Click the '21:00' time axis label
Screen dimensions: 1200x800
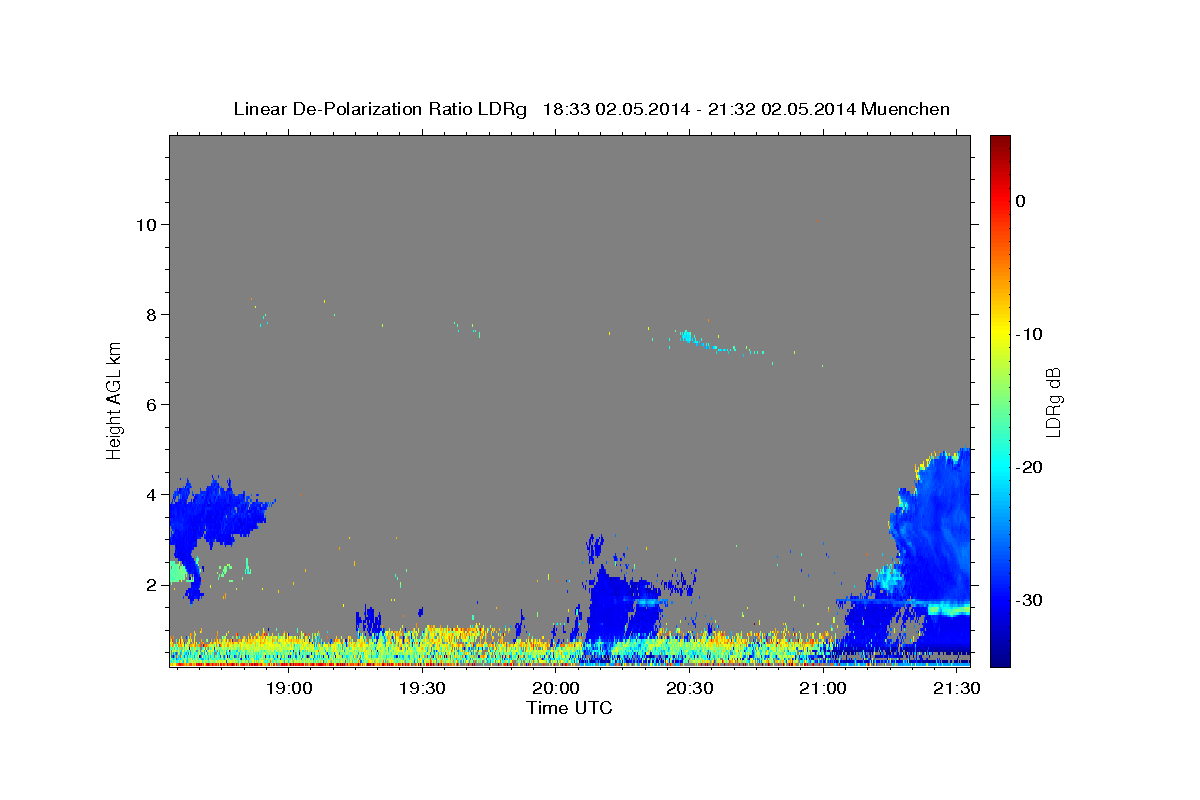click(822, 689)
